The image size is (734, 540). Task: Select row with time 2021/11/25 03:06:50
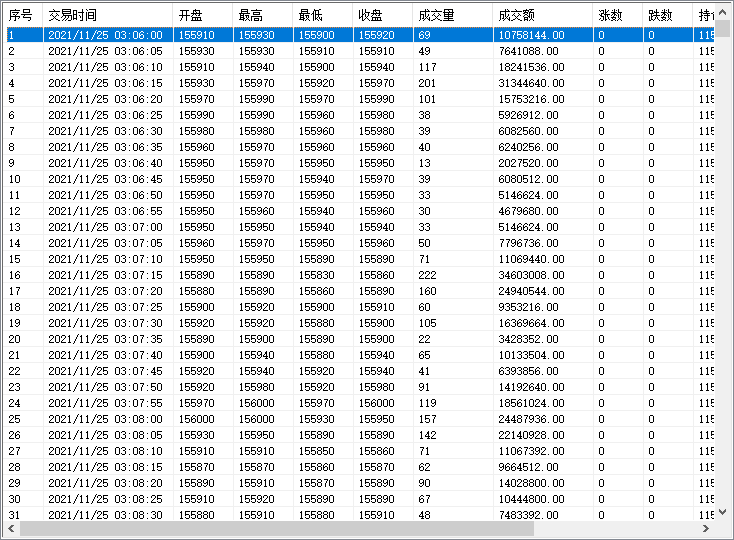(x=360, y=195)
